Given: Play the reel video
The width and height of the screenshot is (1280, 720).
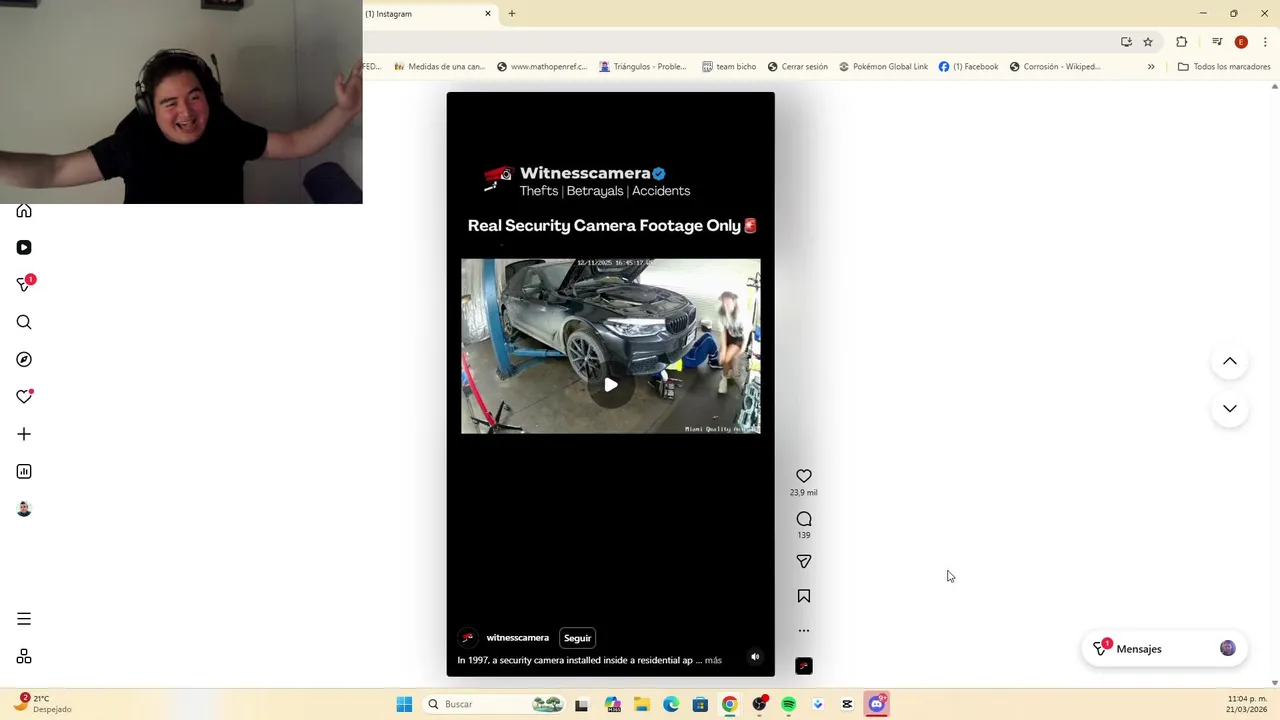Looking at the screenshot, I should point(611,385).
